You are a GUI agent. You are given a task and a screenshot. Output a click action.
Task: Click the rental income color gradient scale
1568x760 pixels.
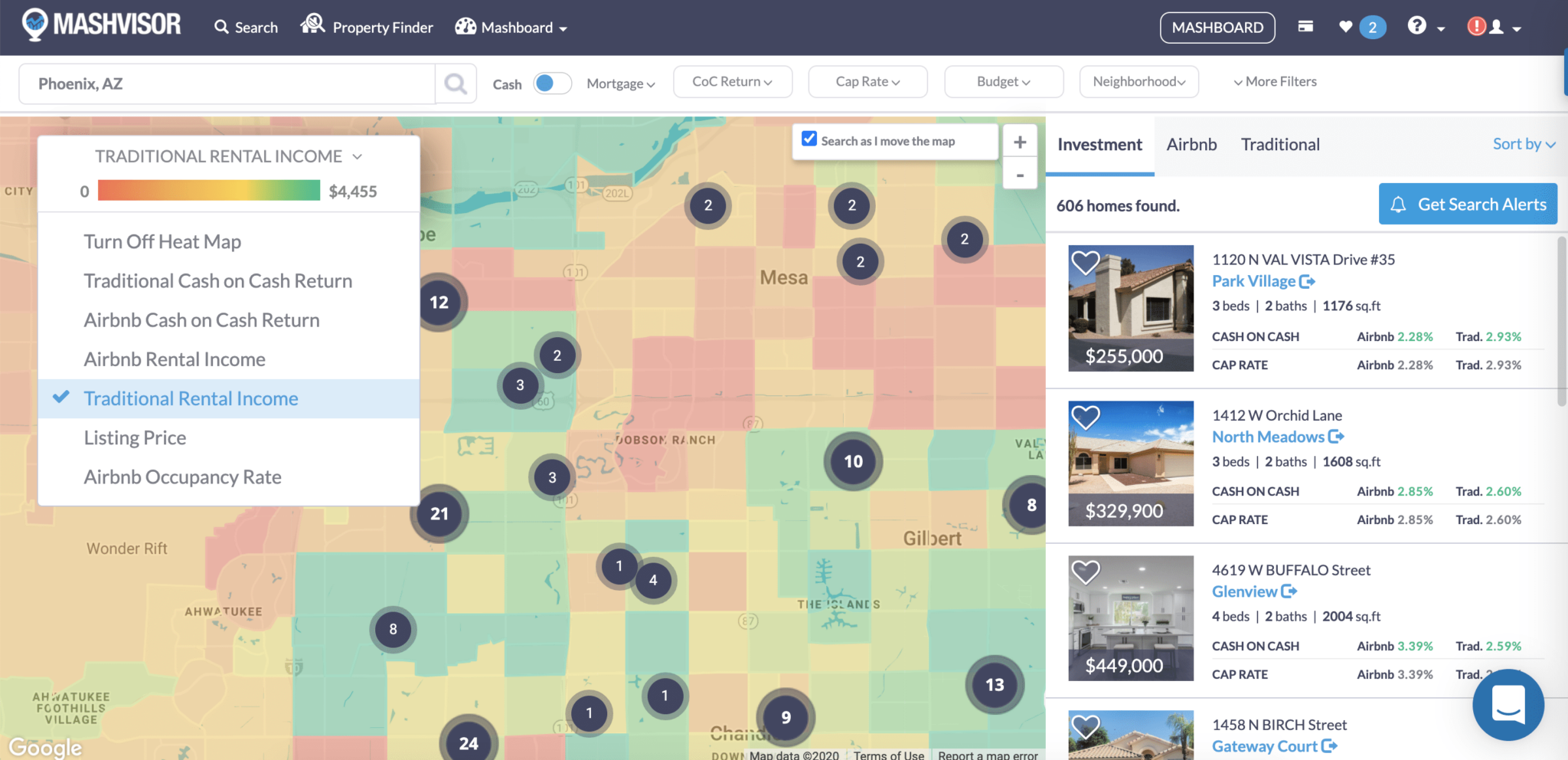pos(208,191)
